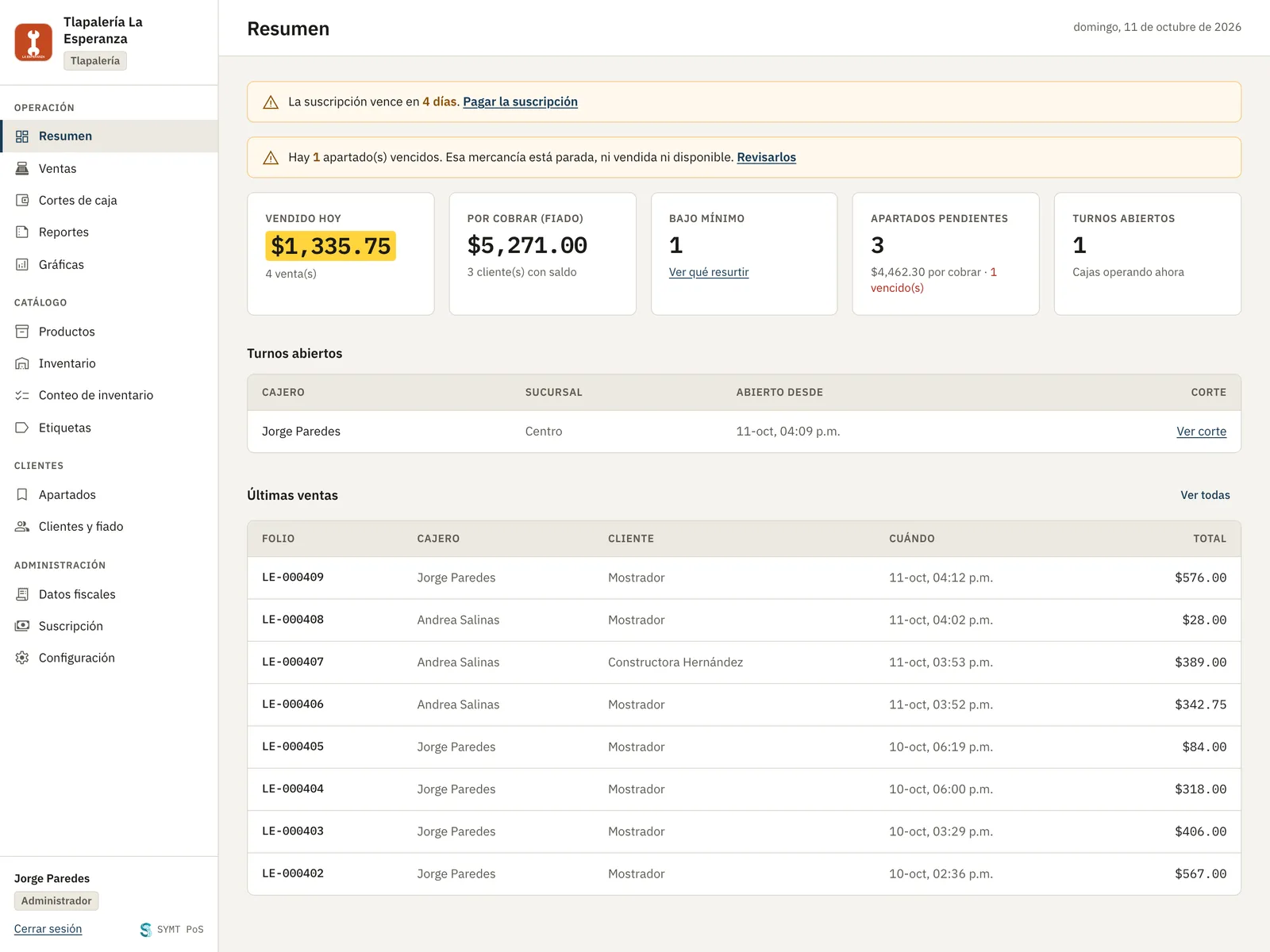Click the Administrador role badge

click(56, 901)
